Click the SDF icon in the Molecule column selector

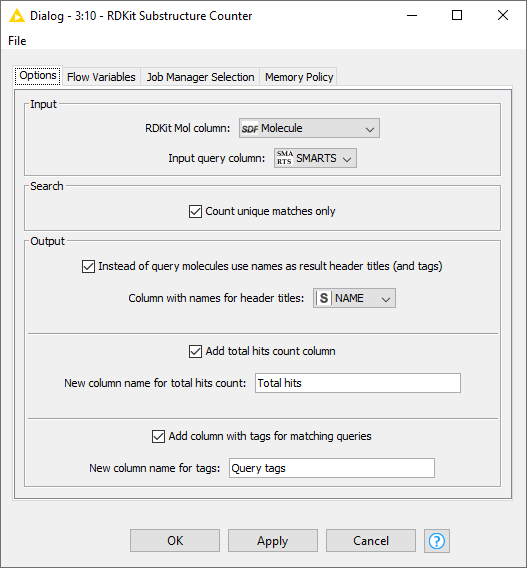coord(250,128)
